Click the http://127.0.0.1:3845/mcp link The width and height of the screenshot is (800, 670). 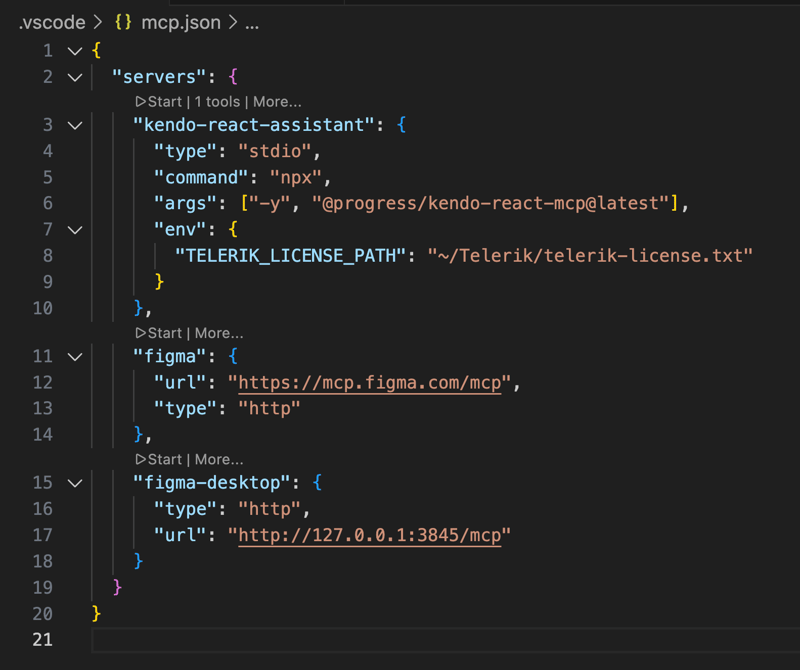pyautogui.click(x=370, y=535)
